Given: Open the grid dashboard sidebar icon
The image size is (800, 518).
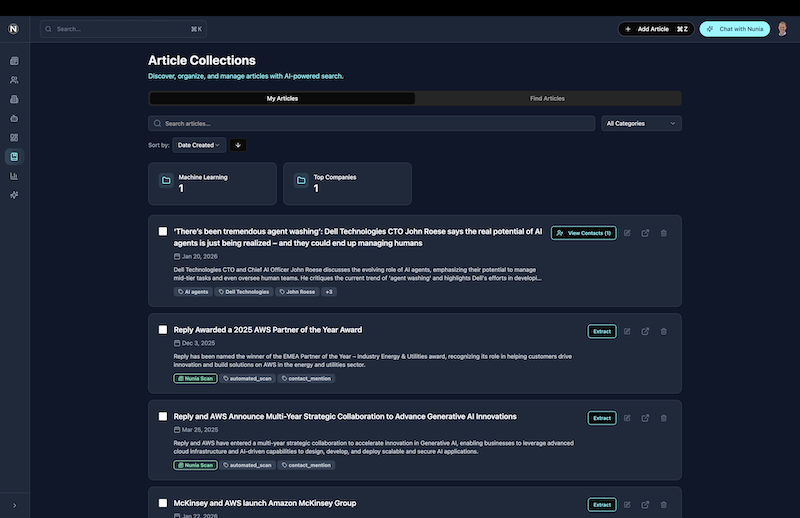Looking at the screenshot, I should click(14, 138).
